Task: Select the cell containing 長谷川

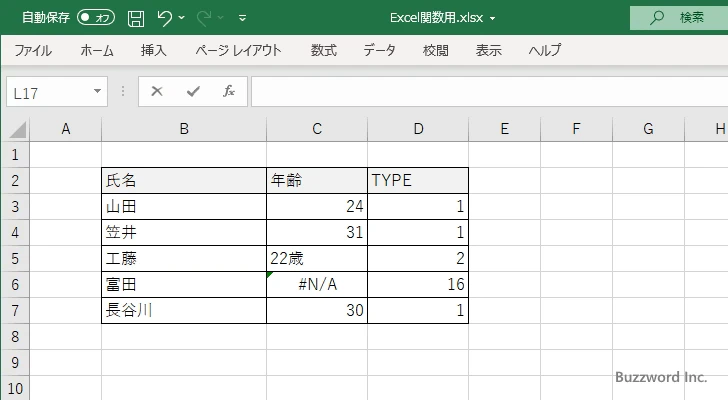Action: [x=184, y=310]
